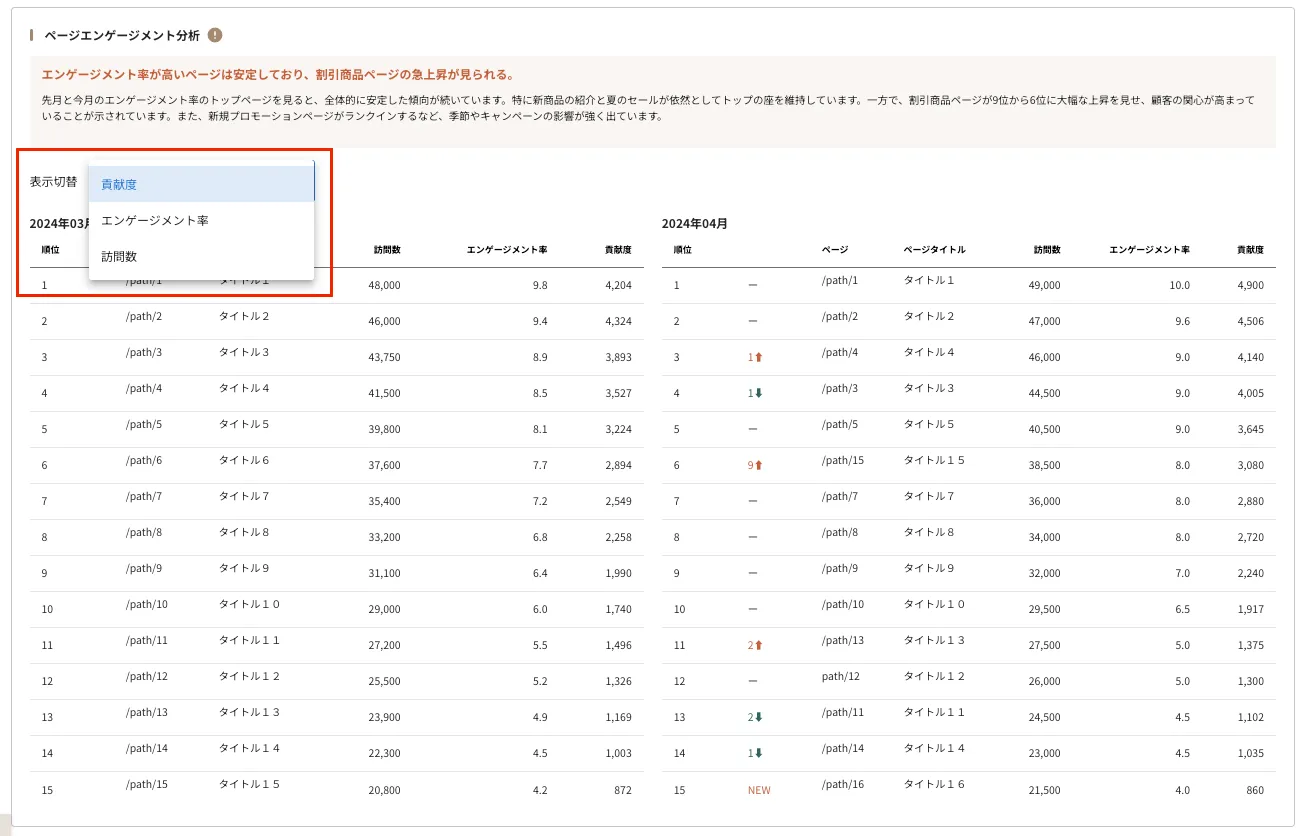The height and width of the screenshot is (836, 1306).
Task: Click contribution value 872
Action: pos(623,790)
